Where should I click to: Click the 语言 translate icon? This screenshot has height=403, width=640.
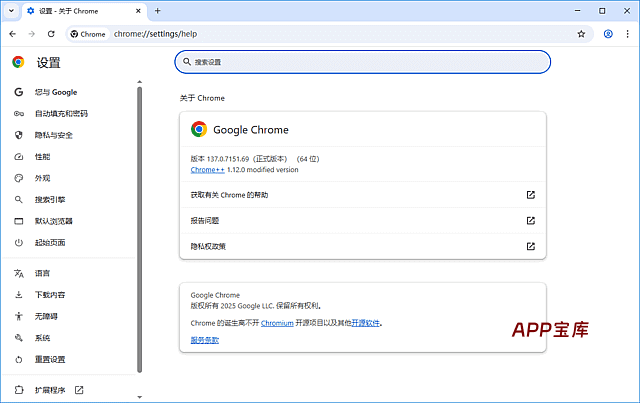[x=19, y=273]
